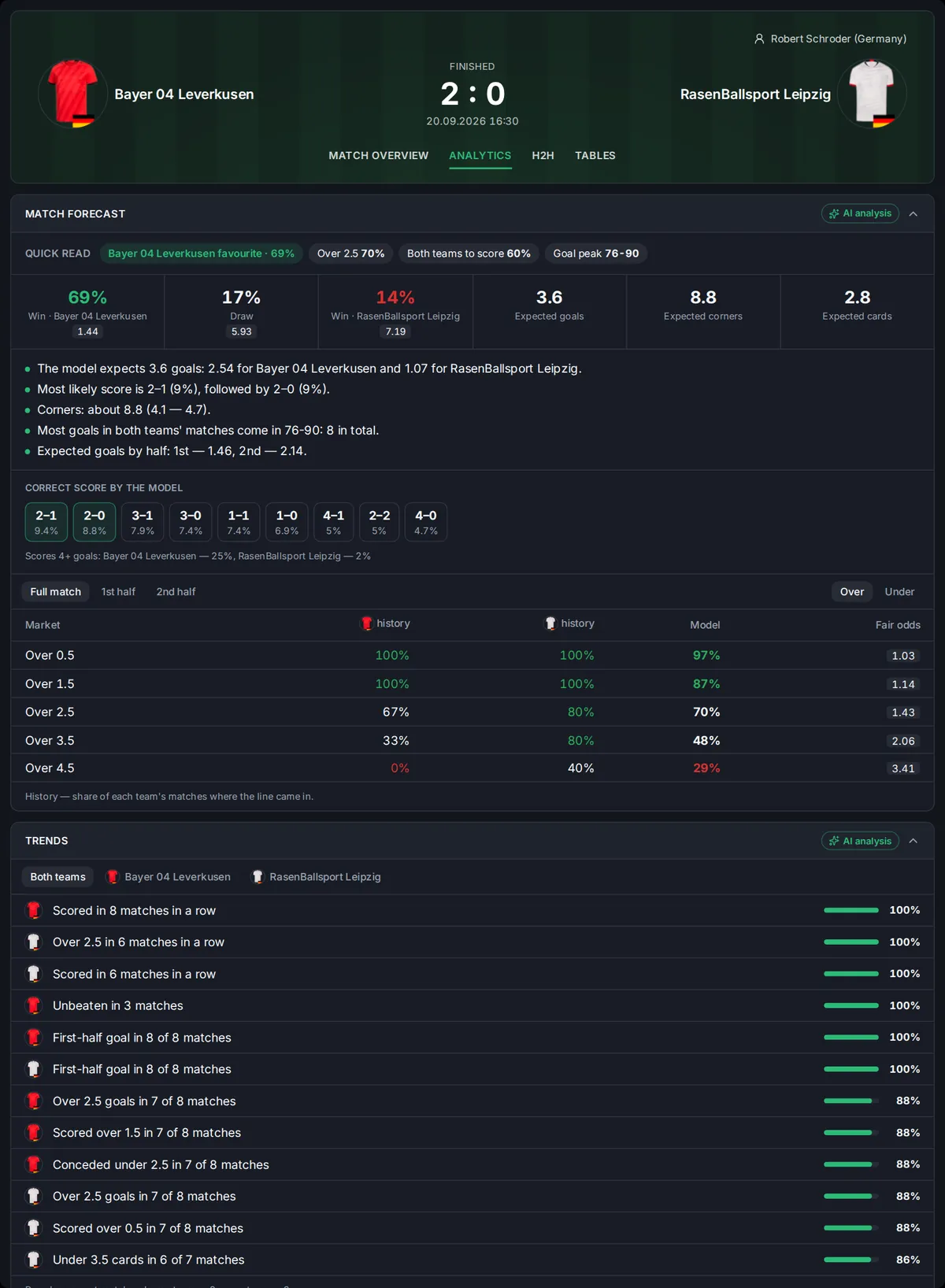Click the red jersey icon in history column header

tap(367, 624)
